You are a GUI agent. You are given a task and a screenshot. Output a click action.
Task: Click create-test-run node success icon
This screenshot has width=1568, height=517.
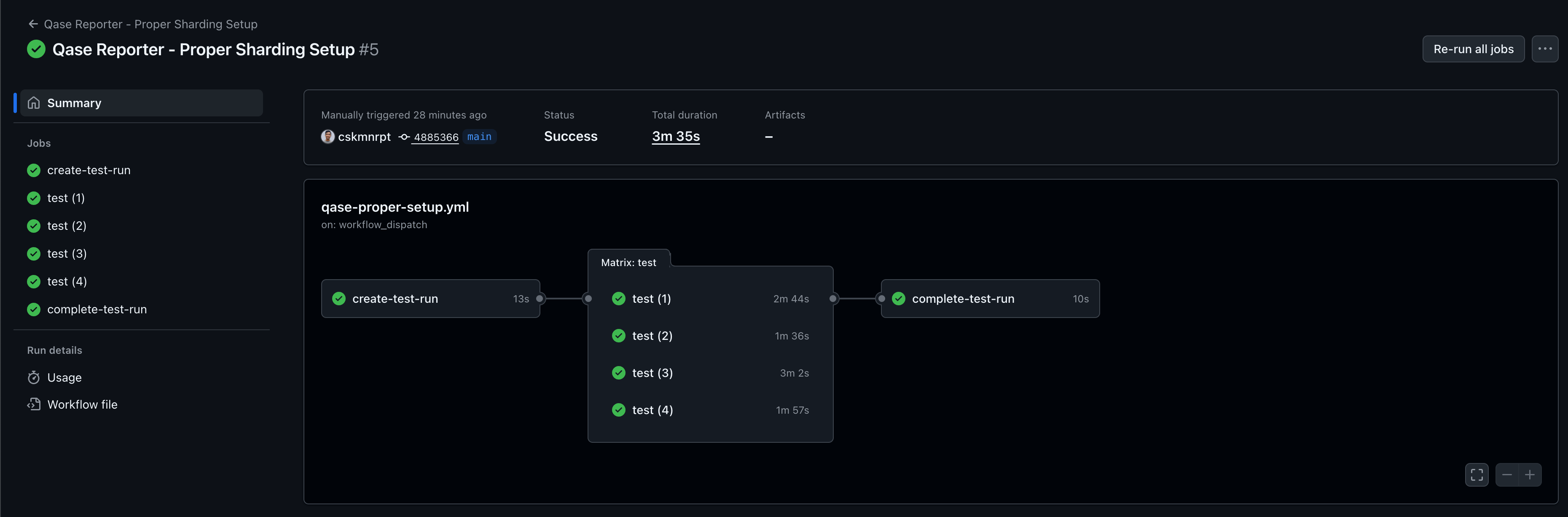pyautogui.click(x=339, y=299)
